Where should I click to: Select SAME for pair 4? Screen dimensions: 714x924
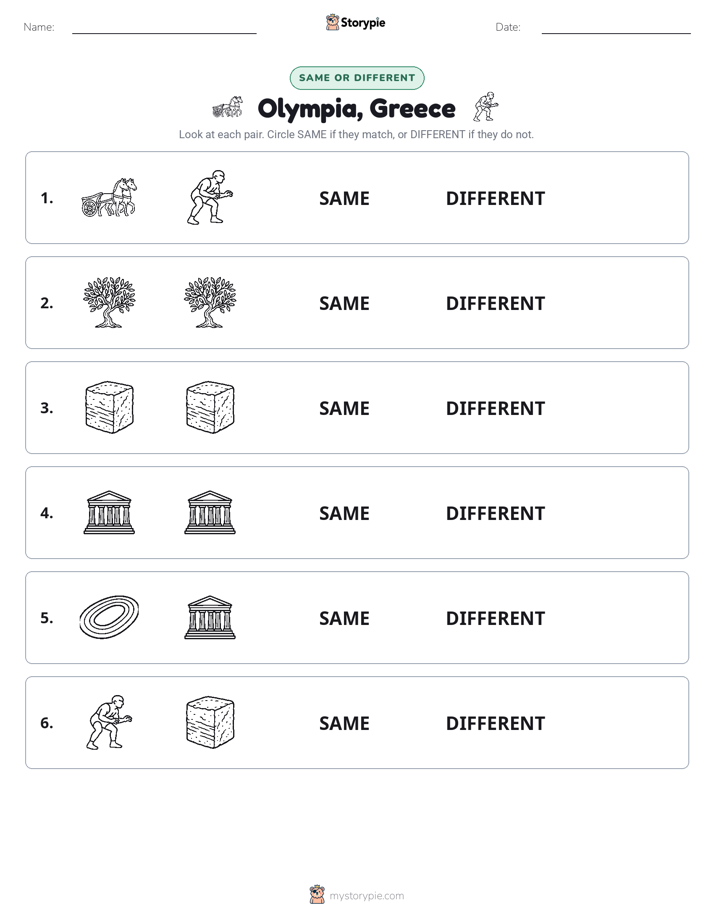tap(344, 513)
